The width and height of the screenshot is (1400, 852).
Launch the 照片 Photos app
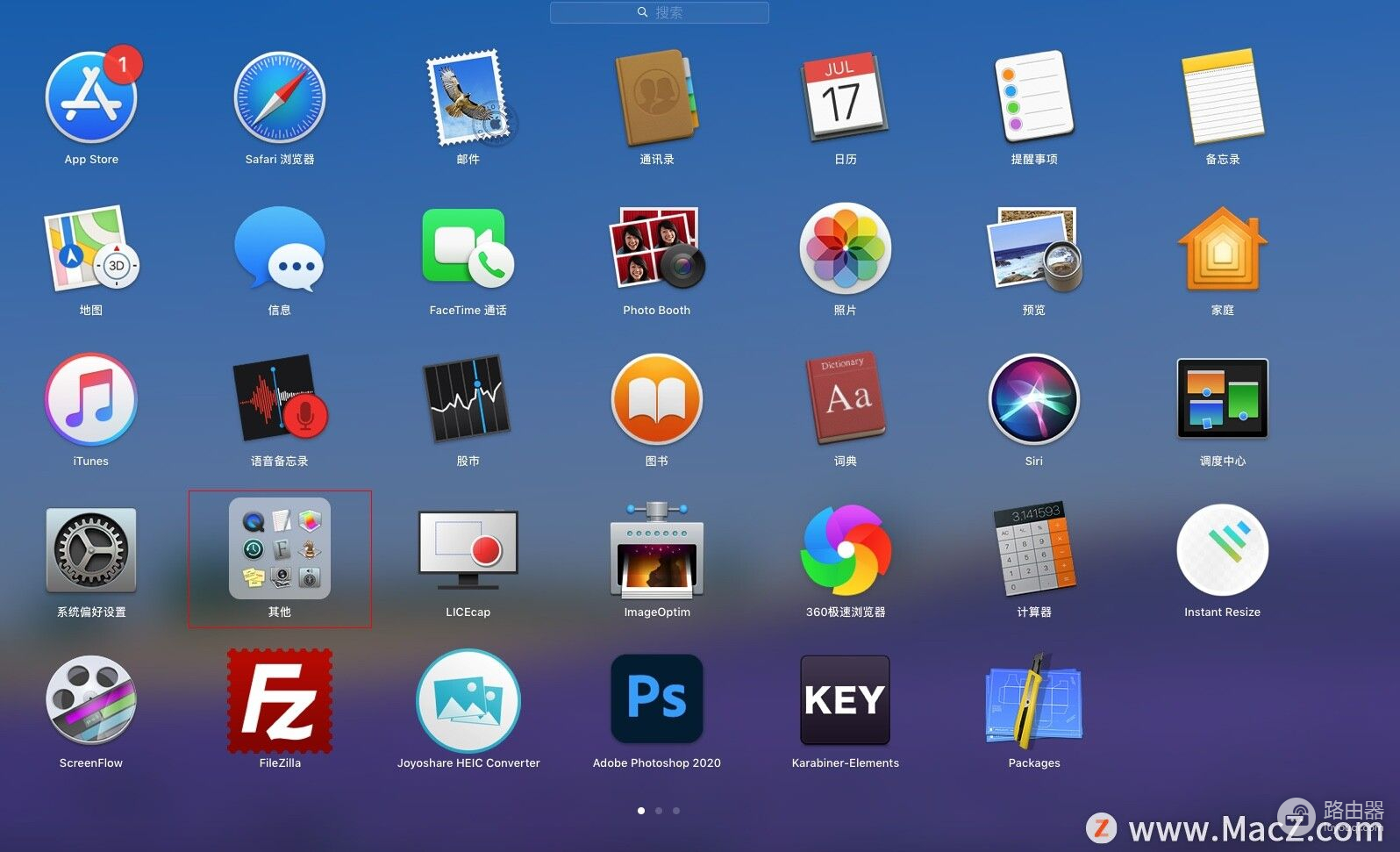click(846, 248)
